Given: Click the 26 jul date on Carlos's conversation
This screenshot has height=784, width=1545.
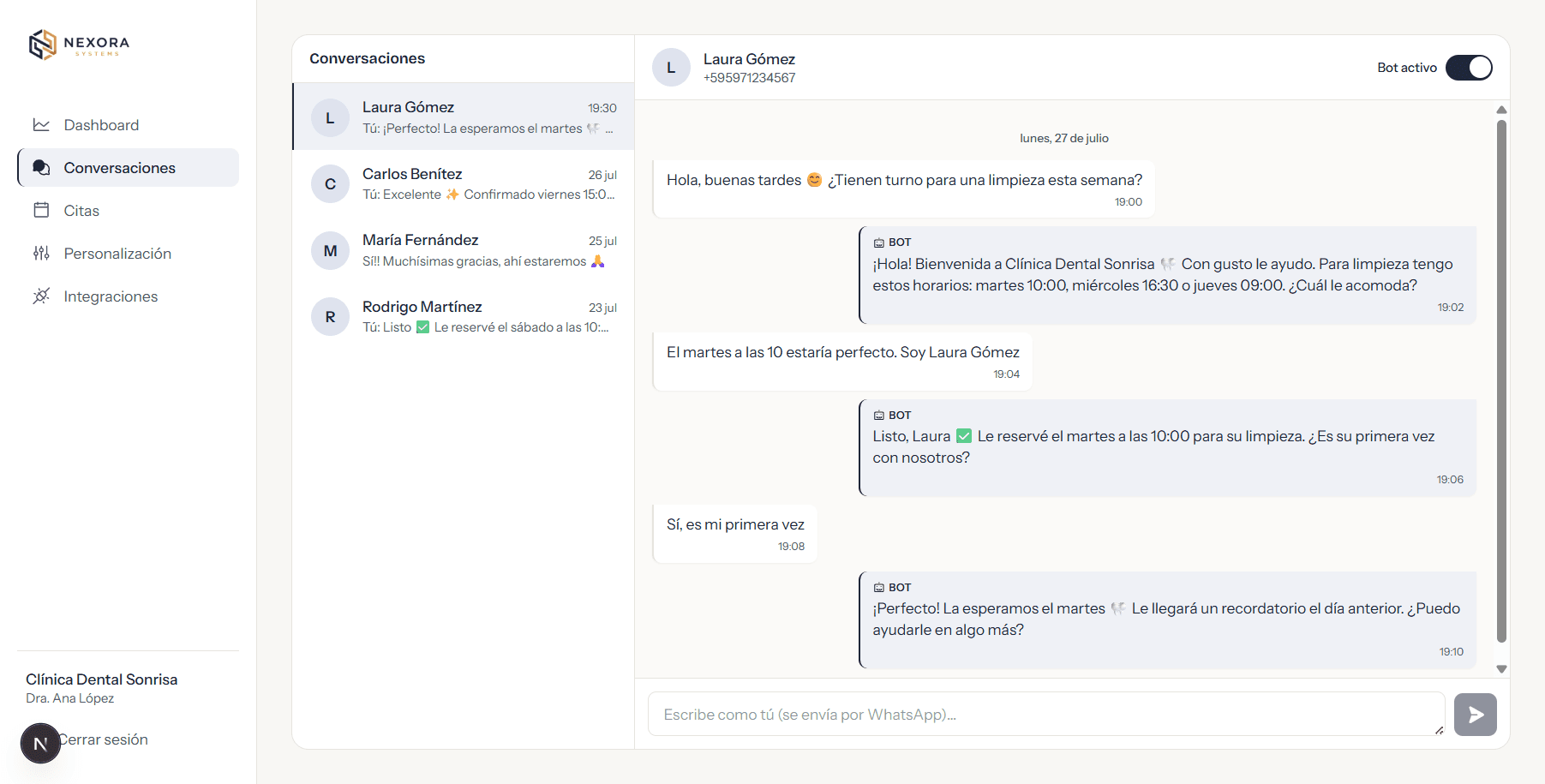Looking at the screenshot, I should pyautogui.click(x=602, y=175).
